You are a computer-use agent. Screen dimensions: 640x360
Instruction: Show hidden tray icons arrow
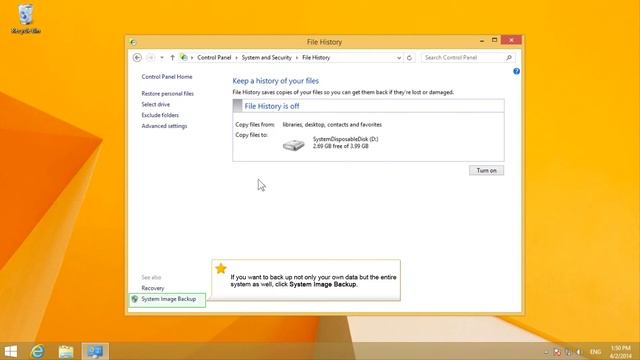[x=546, y=352]
